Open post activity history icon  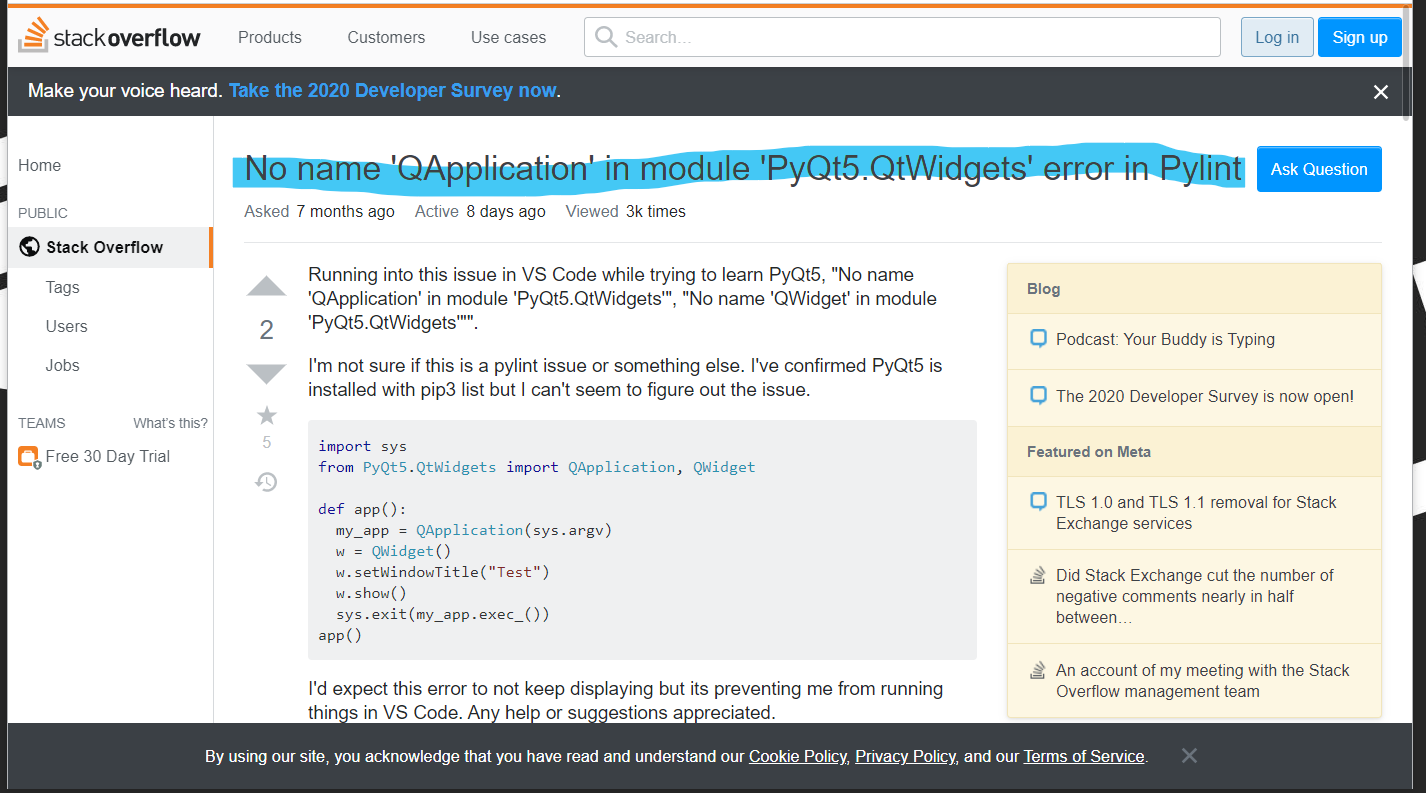click(266, 482)
